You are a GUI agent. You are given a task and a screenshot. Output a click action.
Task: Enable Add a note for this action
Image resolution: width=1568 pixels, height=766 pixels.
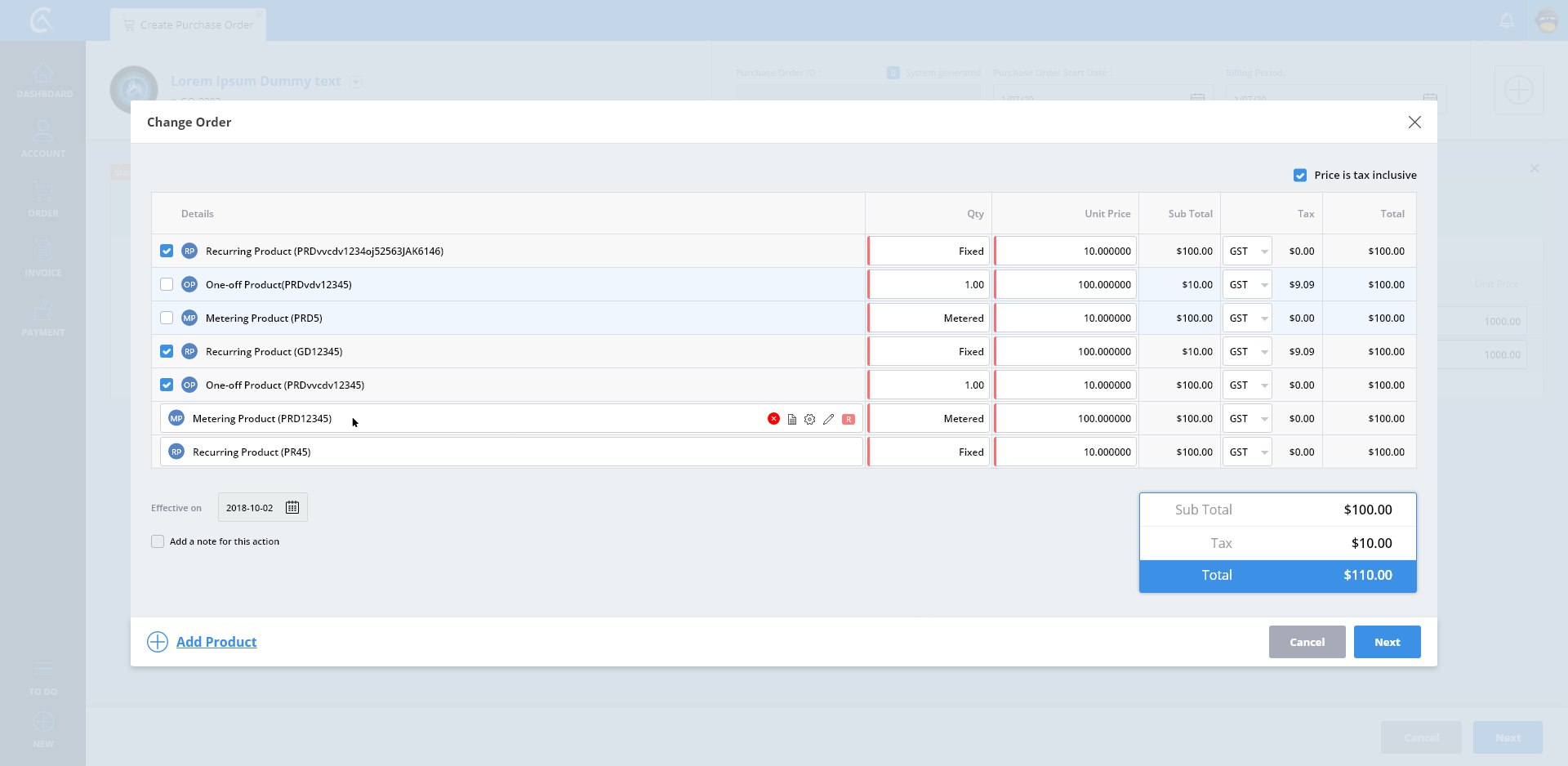pyautogui.click(x=158, y=541)
